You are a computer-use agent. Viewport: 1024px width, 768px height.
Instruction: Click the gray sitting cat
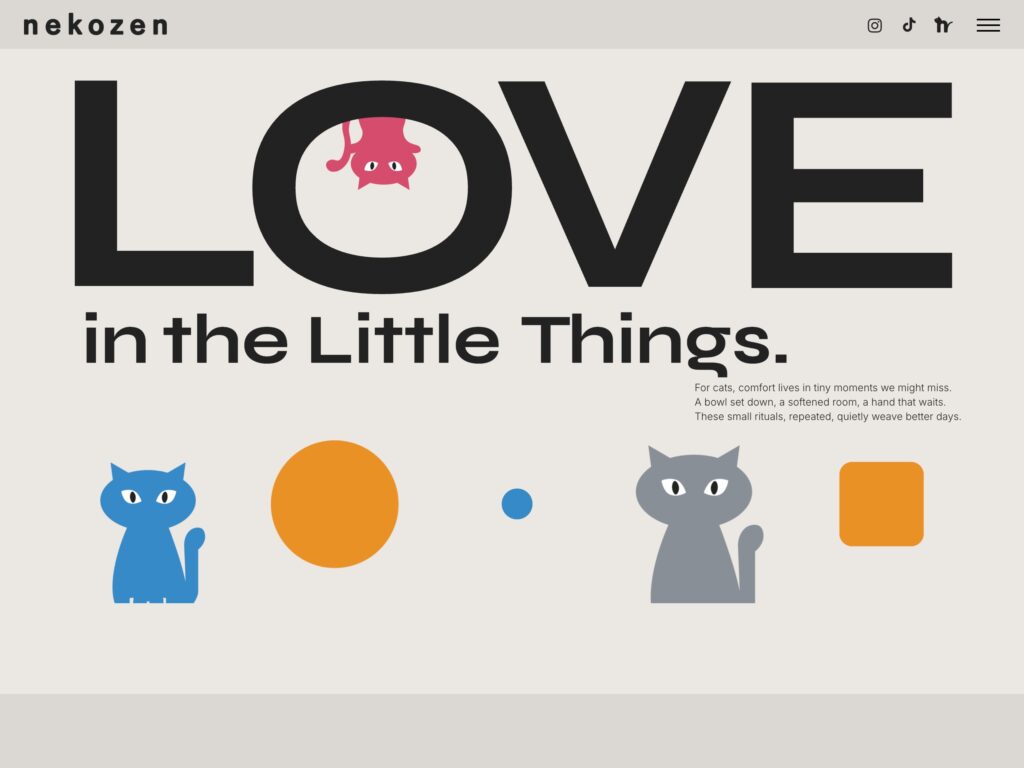pos(699,524)
